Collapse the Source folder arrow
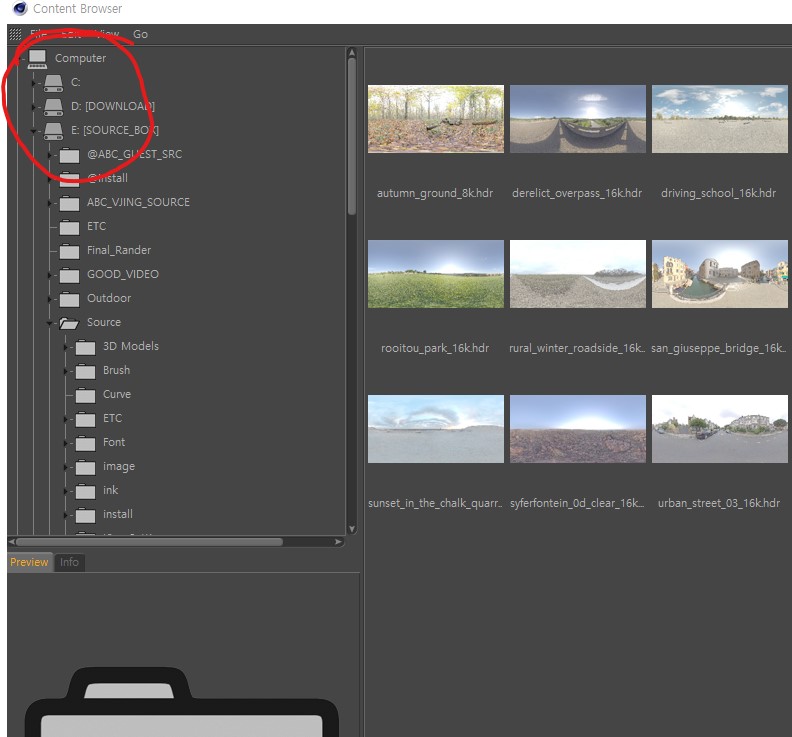The image size is (792, 737). (50, 323)
